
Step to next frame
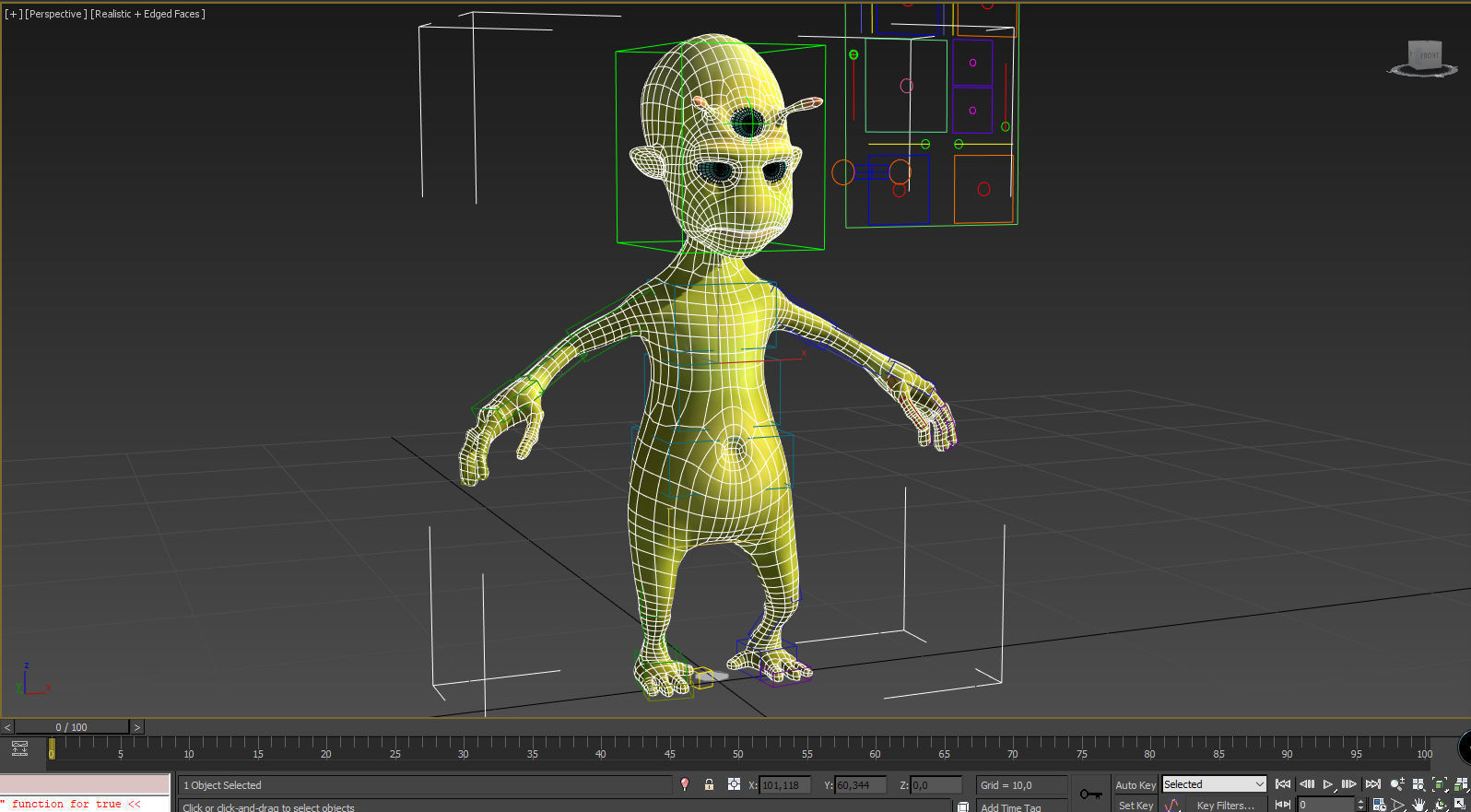1348,784
